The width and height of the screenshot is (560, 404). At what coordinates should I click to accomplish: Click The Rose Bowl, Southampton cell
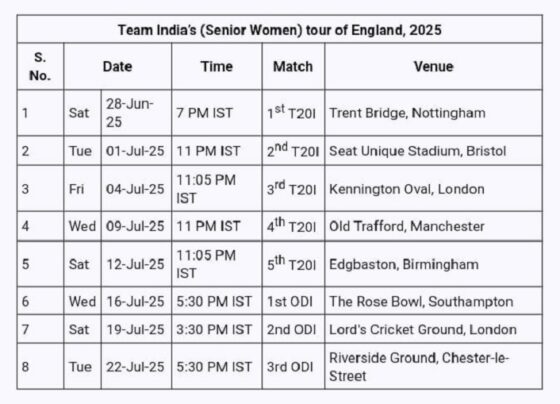tap(434, 301)
